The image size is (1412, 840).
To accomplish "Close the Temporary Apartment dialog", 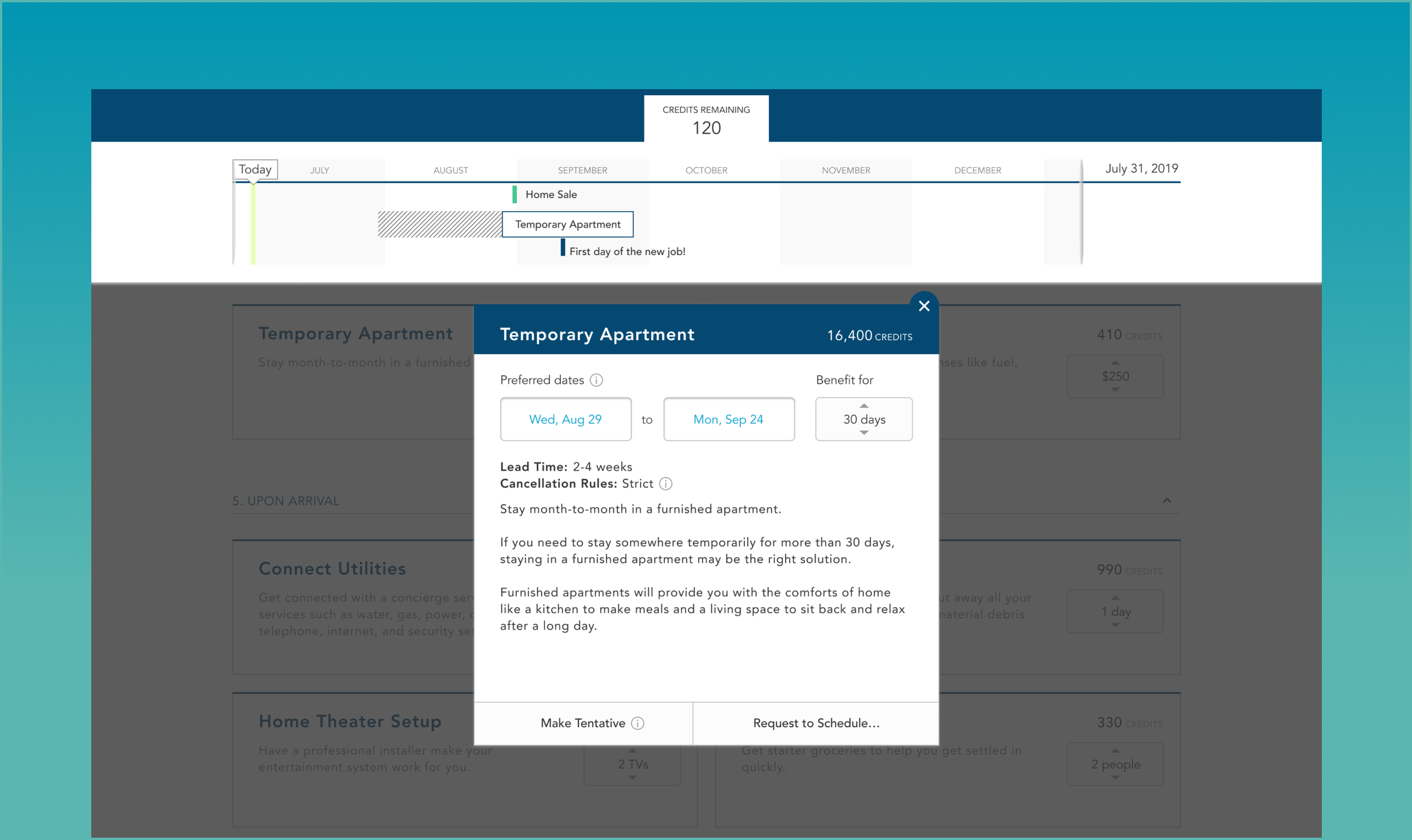I will (923, 306).
